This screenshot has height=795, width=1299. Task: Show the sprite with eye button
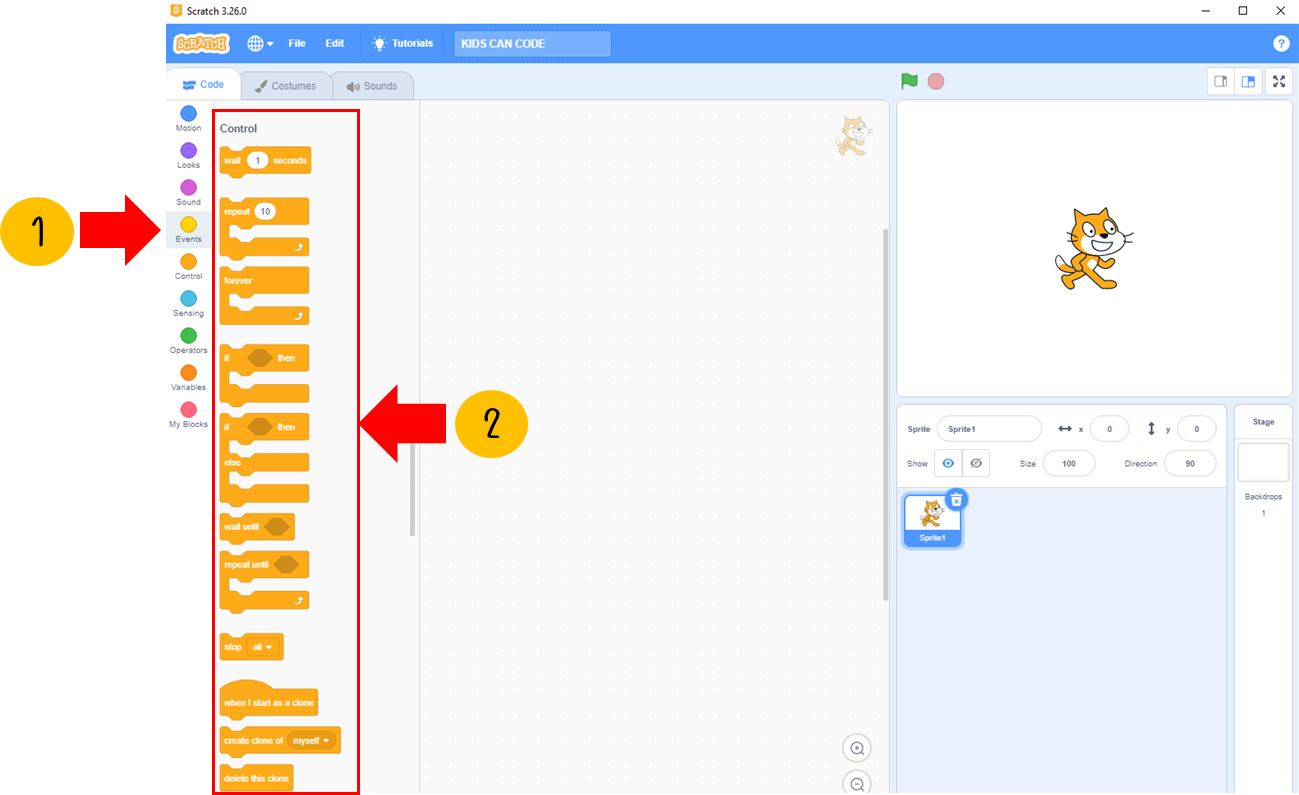click(x=948, y=463)
